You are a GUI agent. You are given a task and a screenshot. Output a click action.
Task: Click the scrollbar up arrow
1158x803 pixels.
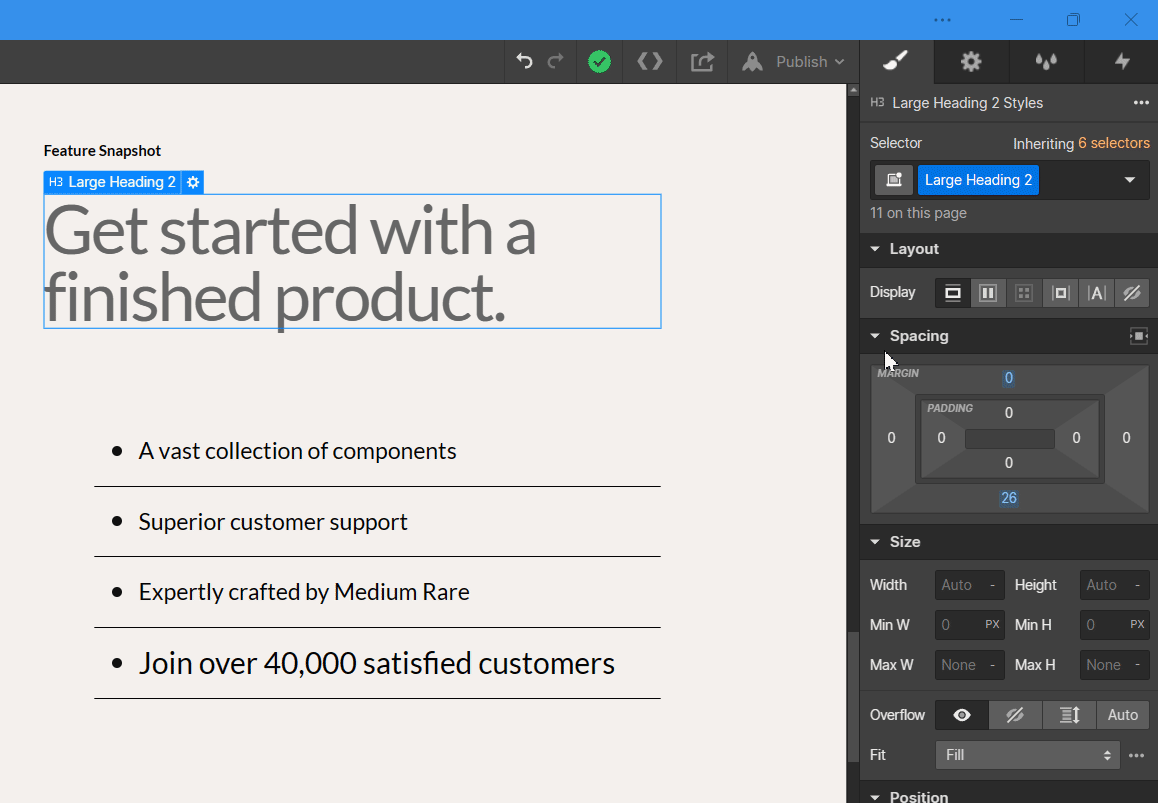853,90
